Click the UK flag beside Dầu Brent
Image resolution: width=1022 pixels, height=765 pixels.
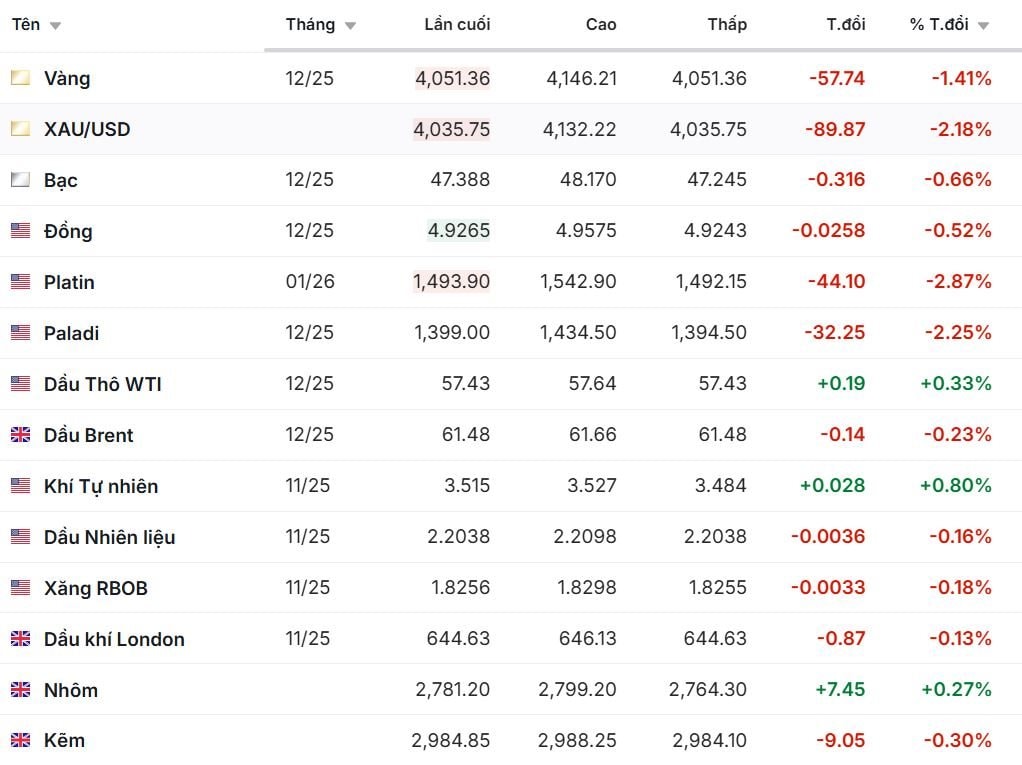(20, 435)
